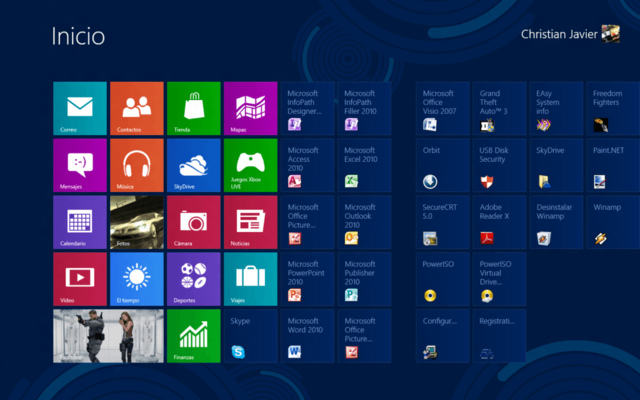
Task: Select the Desinstalar Winamp tile
Action: (x=556, y=222)
